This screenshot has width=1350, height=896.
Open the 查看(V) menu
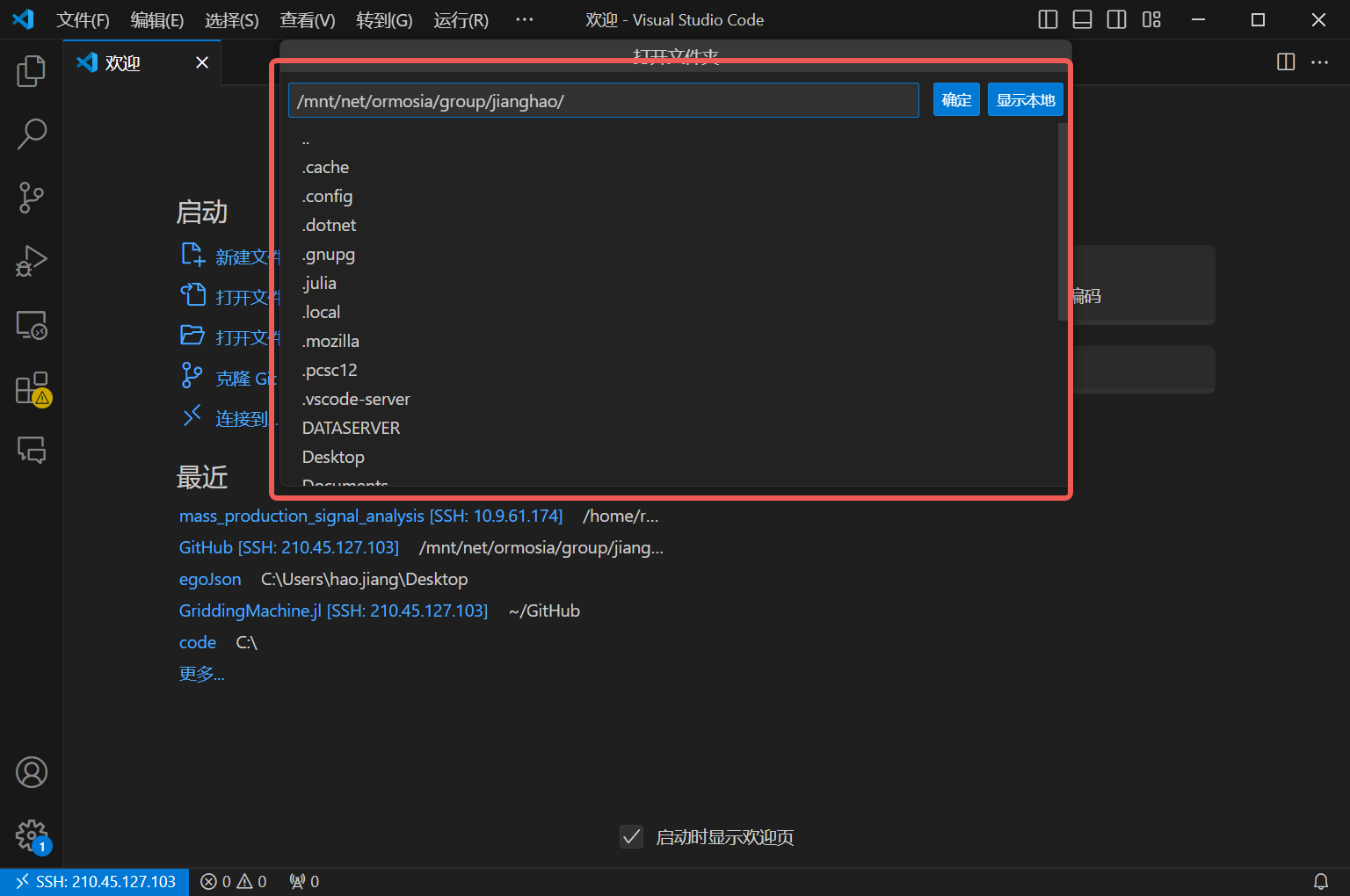pos(307,20)
